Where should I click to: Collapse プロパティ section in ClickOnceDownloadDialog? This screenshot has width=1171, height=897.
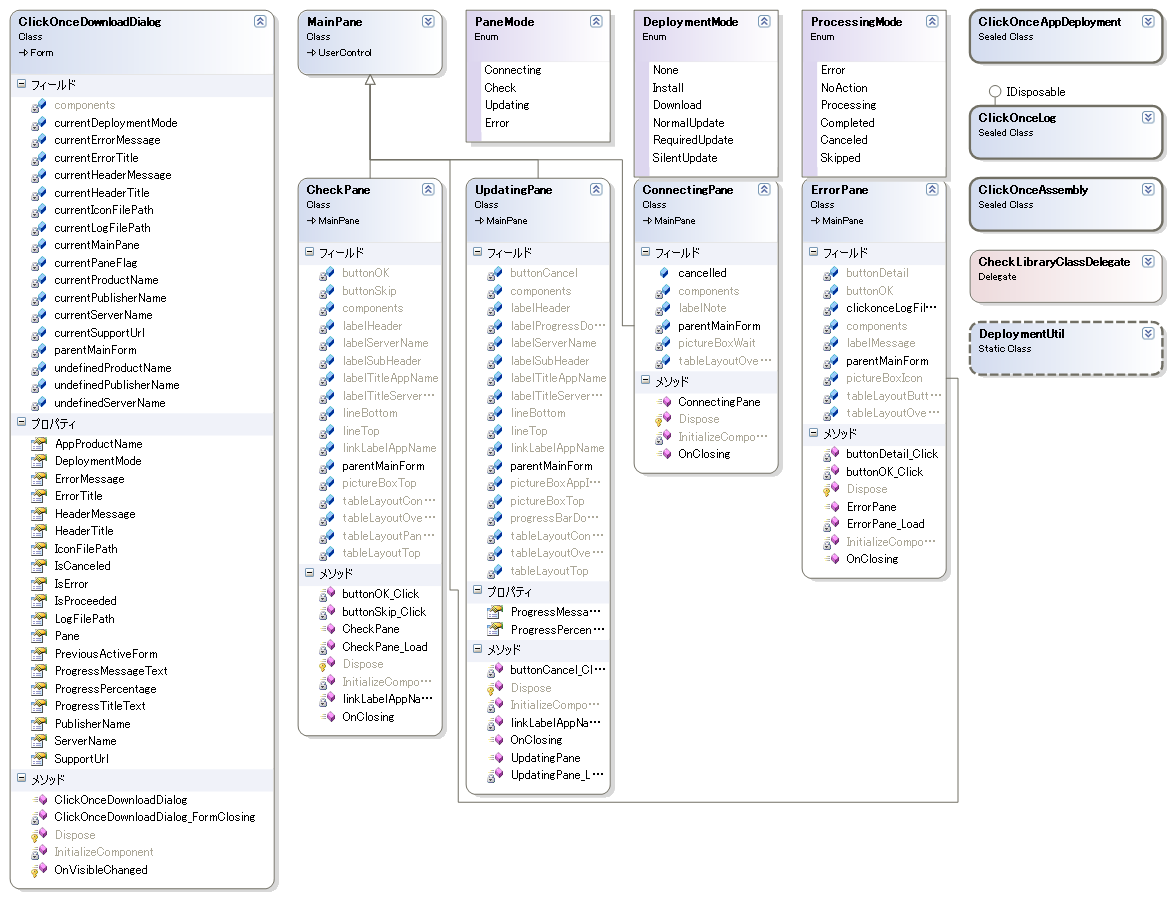tap(22, 423)
